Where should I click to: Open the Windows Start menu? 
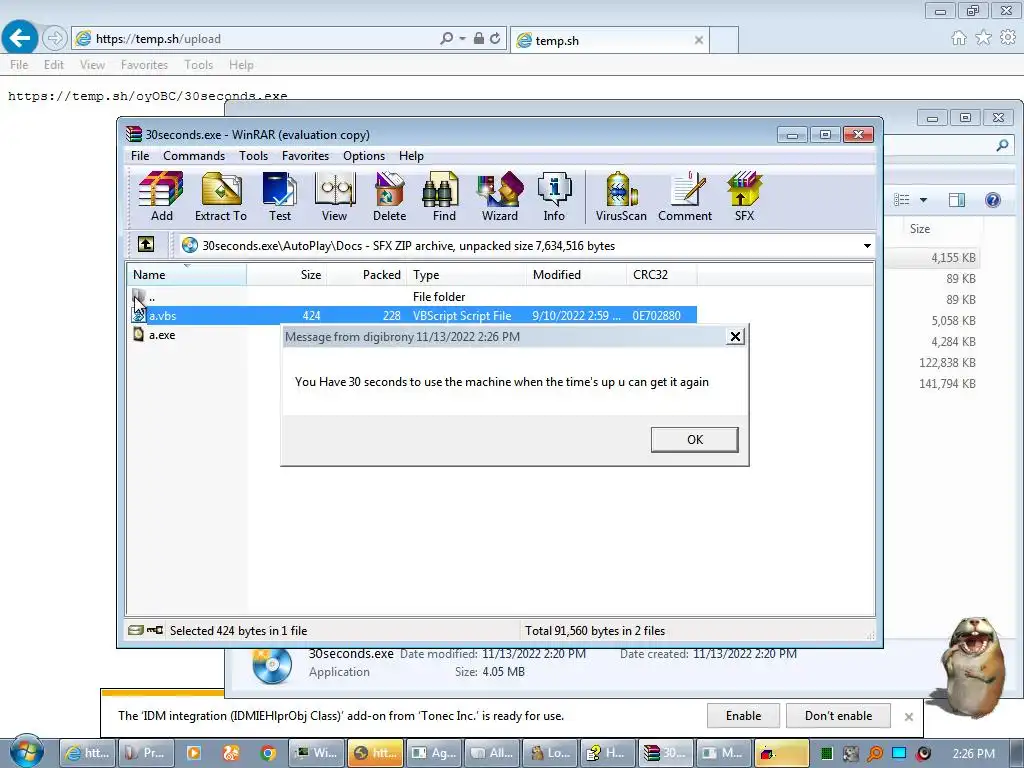[26, 752]
